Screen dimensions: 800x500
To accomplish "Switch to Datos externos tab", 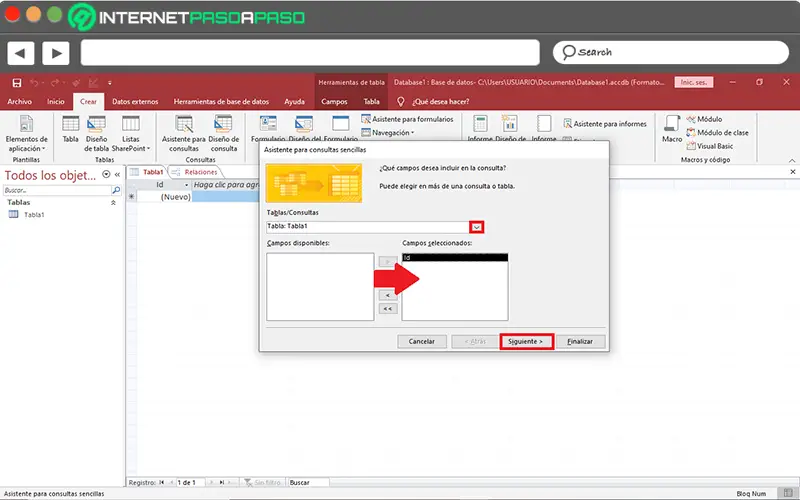I will 135,102.
